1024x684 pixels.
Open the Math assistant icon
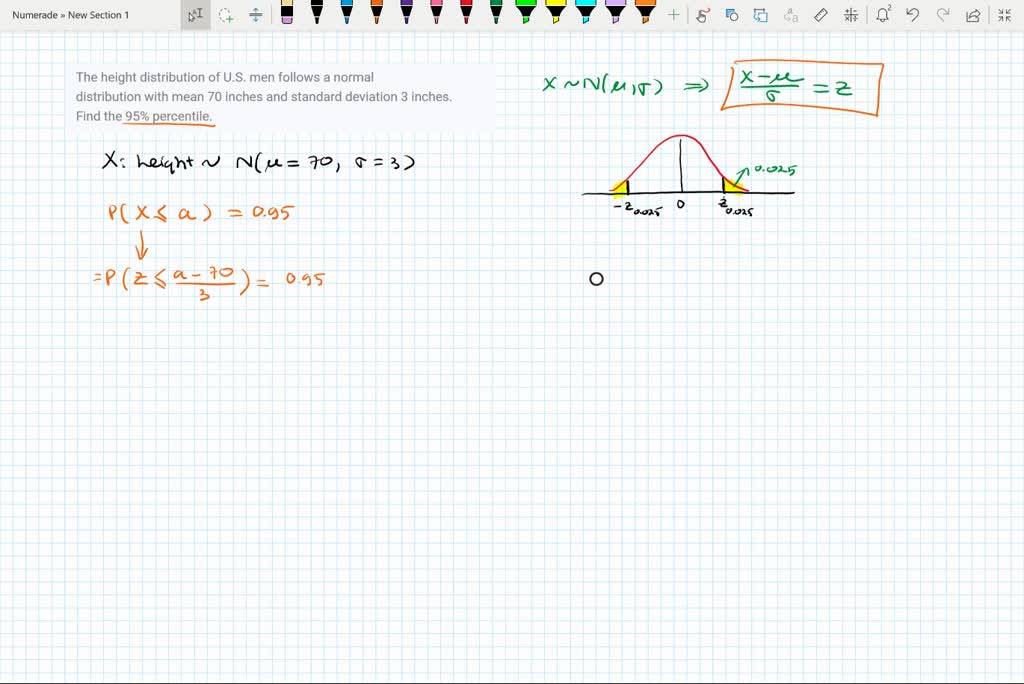(x=851, y=15)
